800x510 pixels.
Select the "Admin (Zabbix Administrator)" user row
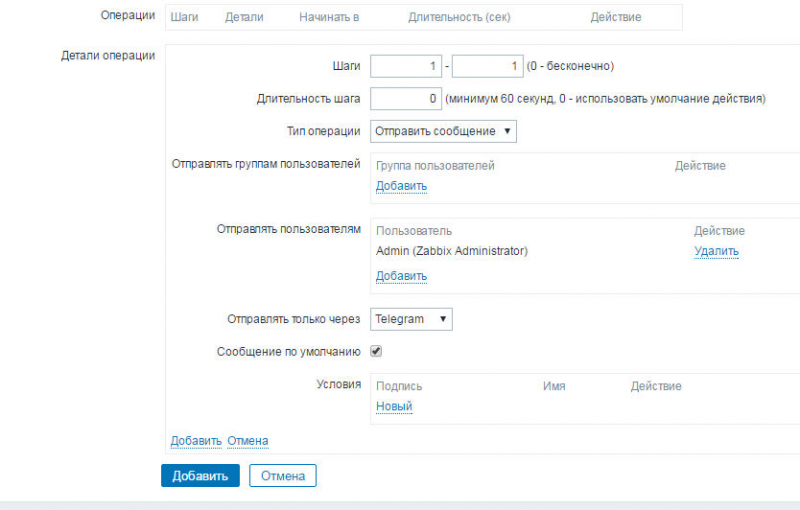(452, 251)
